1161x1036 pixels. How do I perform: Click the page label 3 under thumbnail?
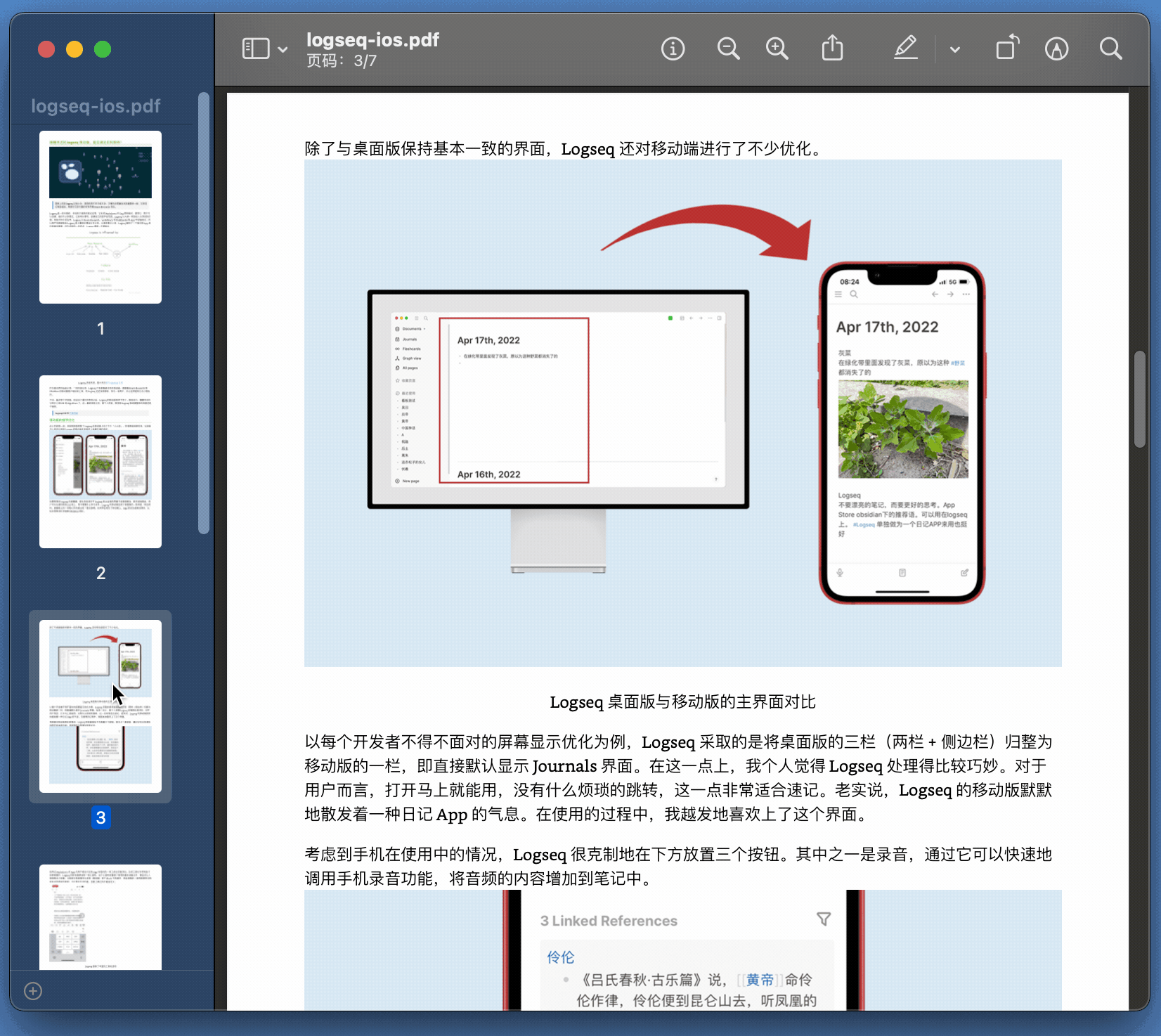(100, 817)
